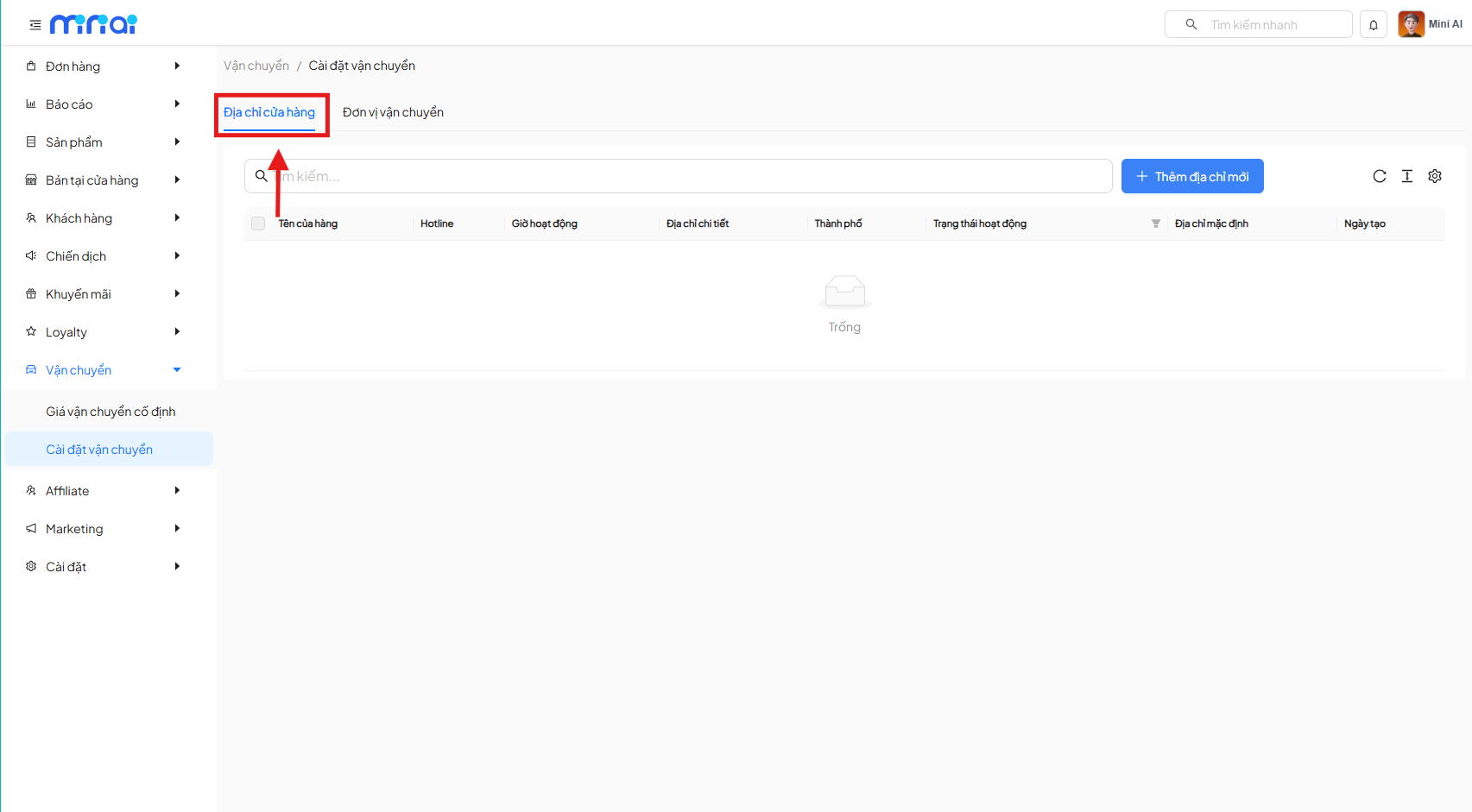Click the sidebar collapse hamburger icon
Viewport: 1472px width, 812px height.
[35, 25]
